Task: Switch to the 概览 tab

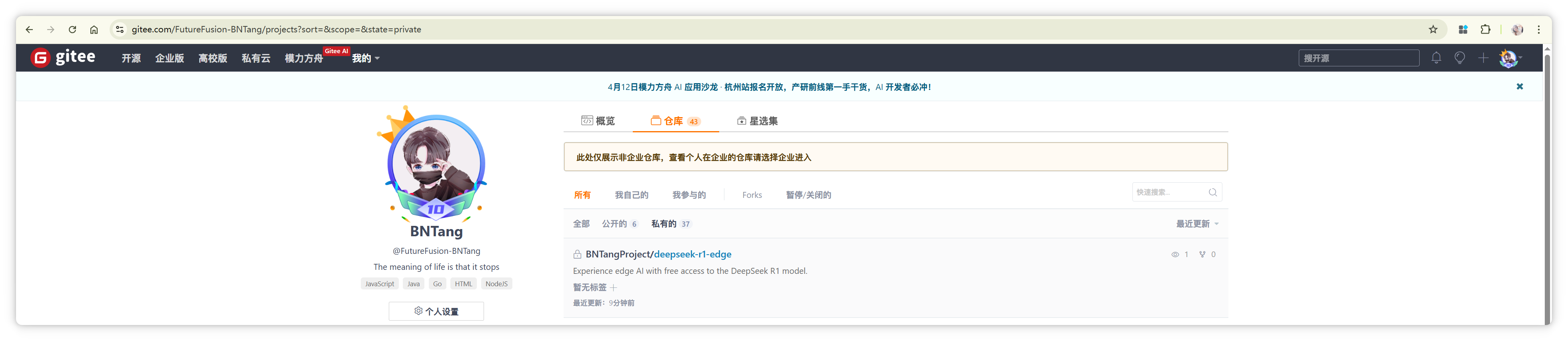Action: point(598,121)
